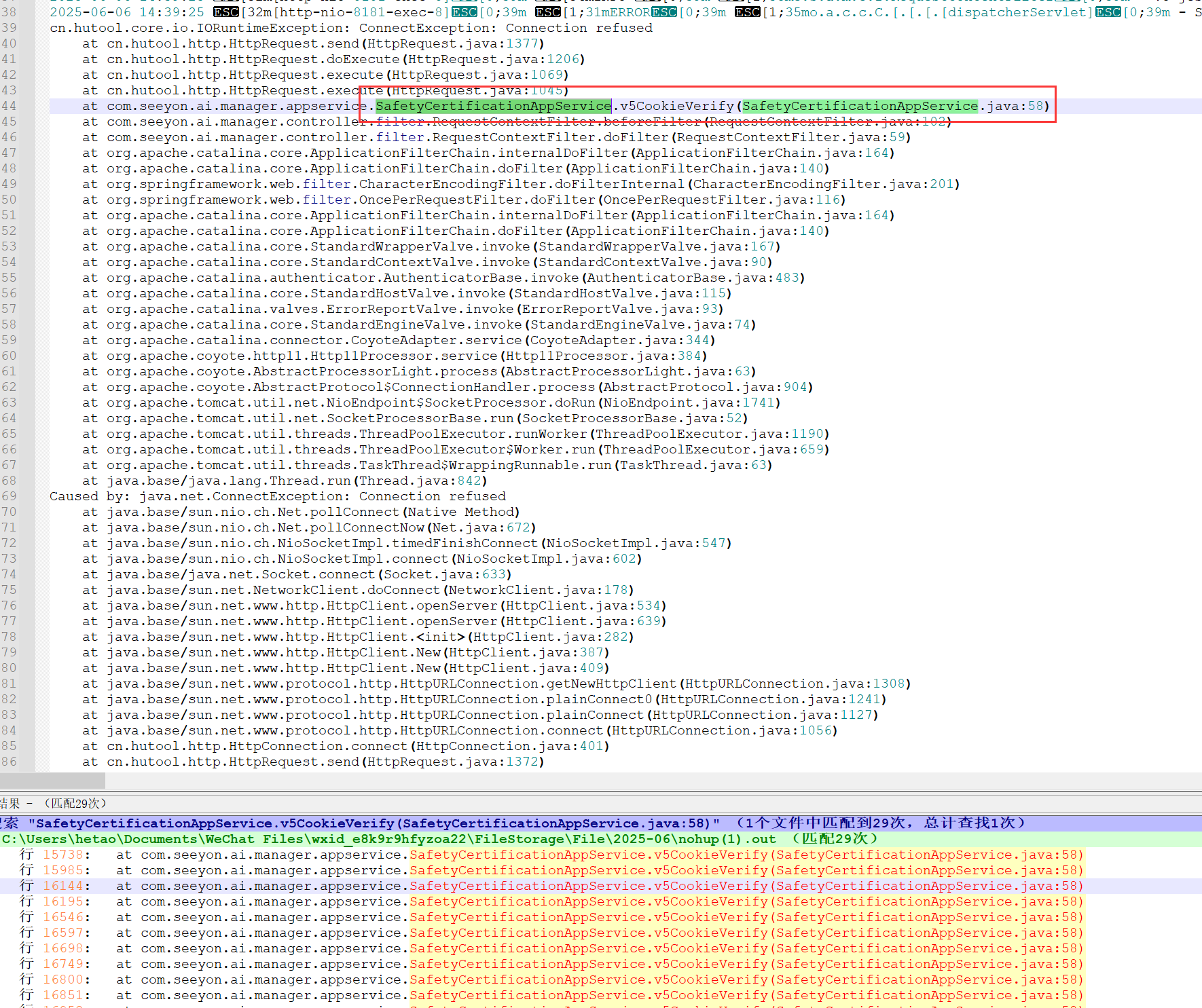Screen dimensions: 1202x1008
Task: Click the 'Caused by: java.net.ConnectException' line
Action: pos(277,496)
